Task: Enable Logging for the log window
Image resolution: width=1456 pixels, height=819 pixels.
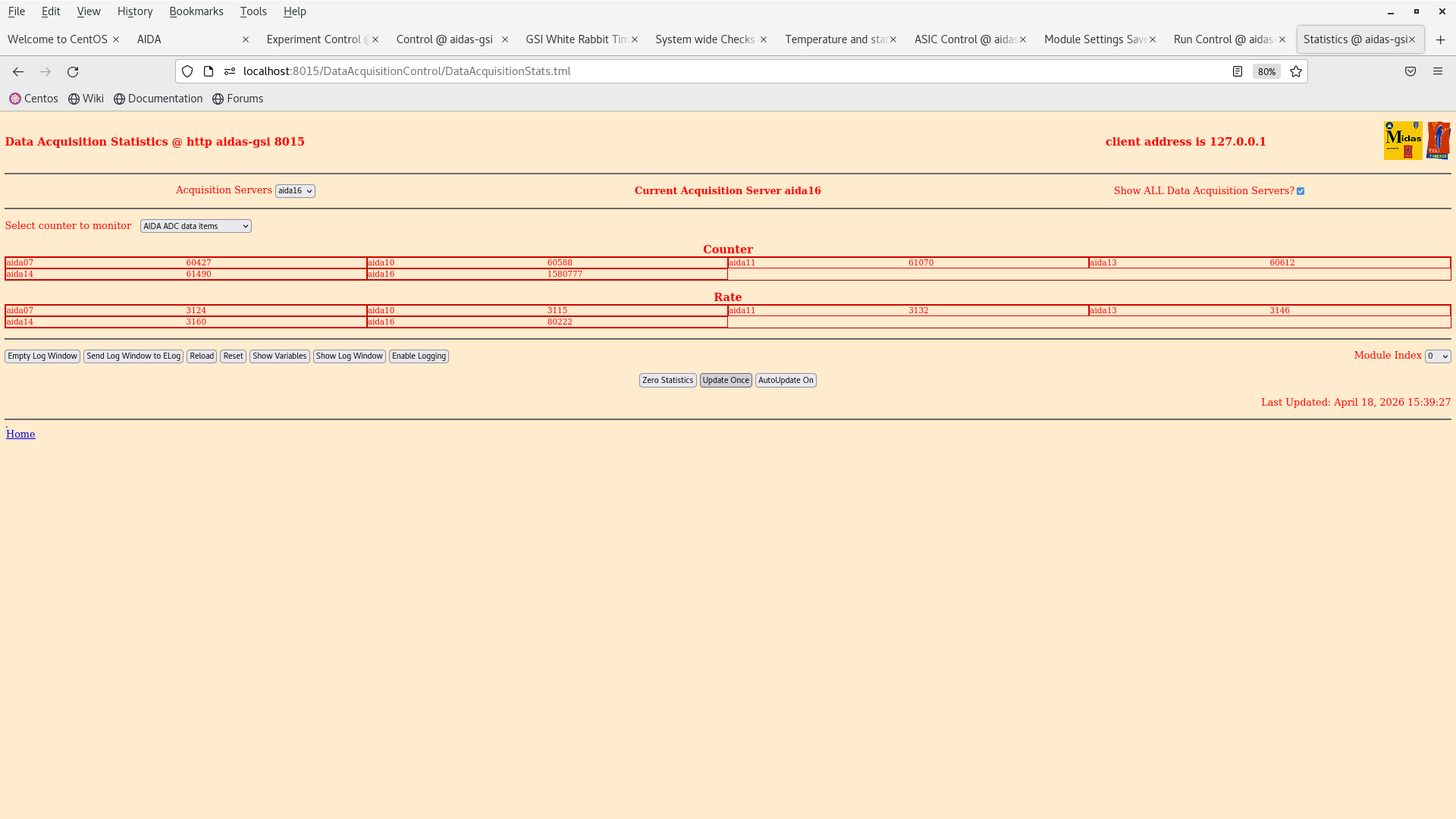Action: coord(419,356)
